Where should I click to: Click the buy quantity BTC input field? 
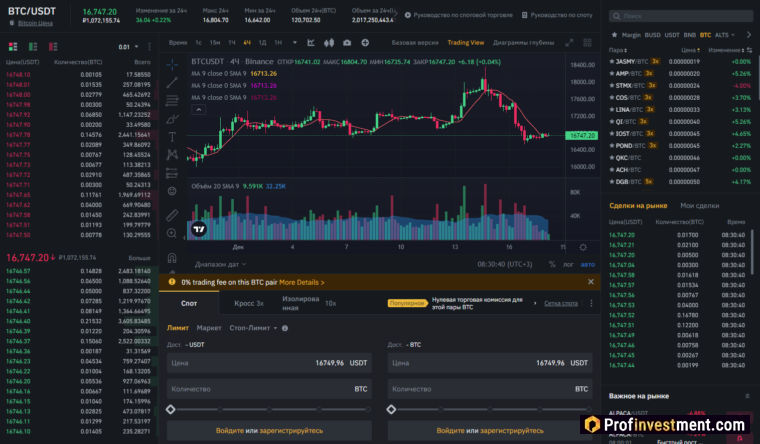[269, 389]
